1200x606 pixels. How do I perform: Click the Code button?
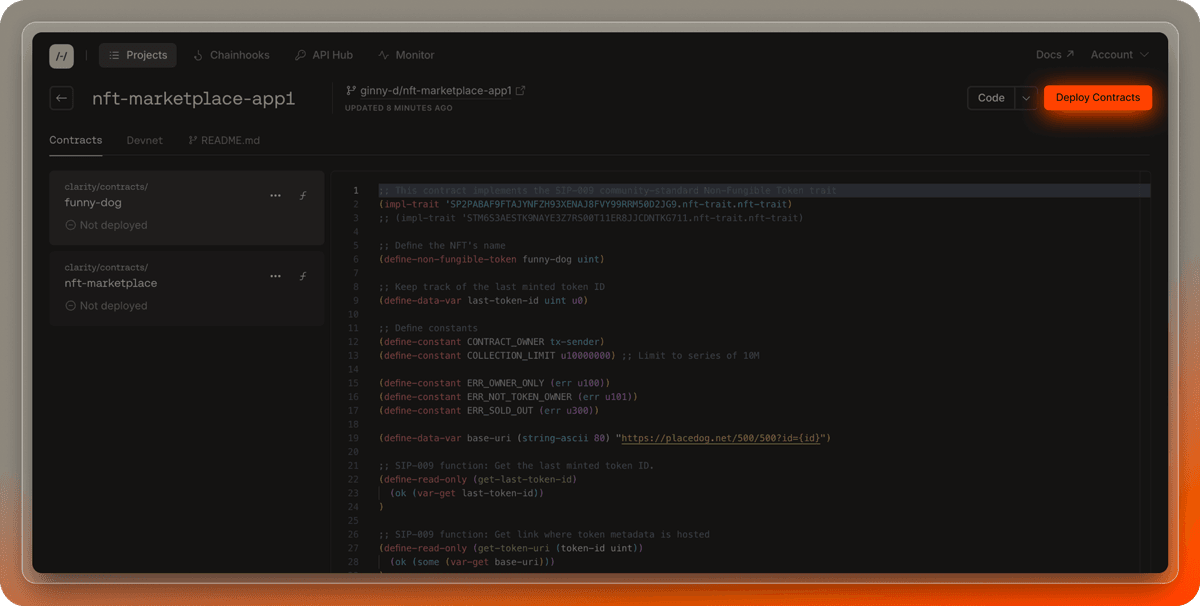pos(991,98)
